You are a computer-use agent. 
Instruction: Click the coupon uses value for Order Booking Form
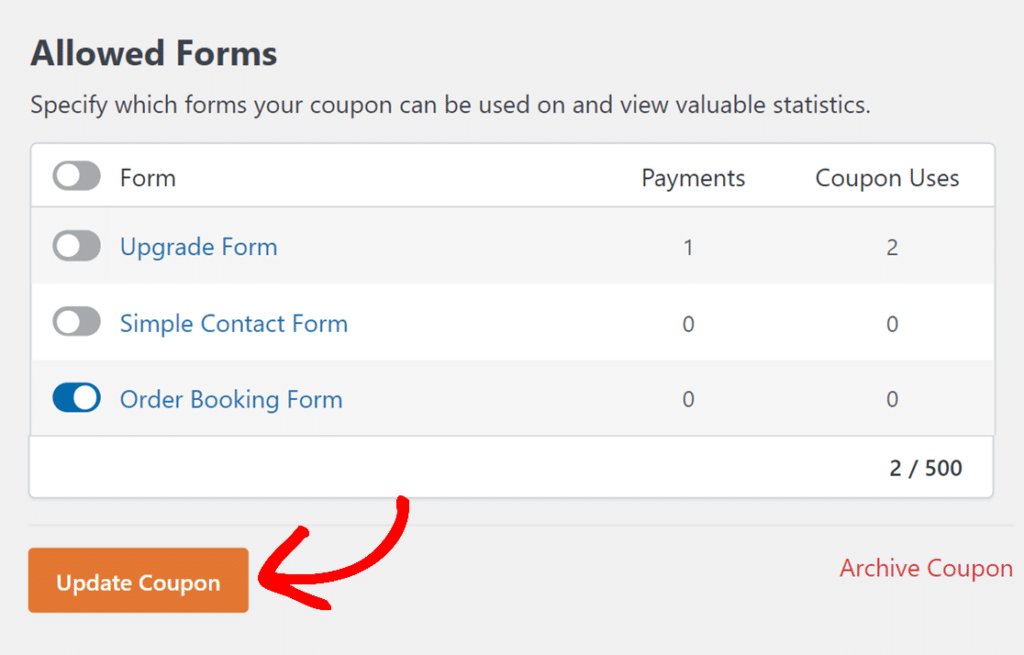click(x=891, y=398)
